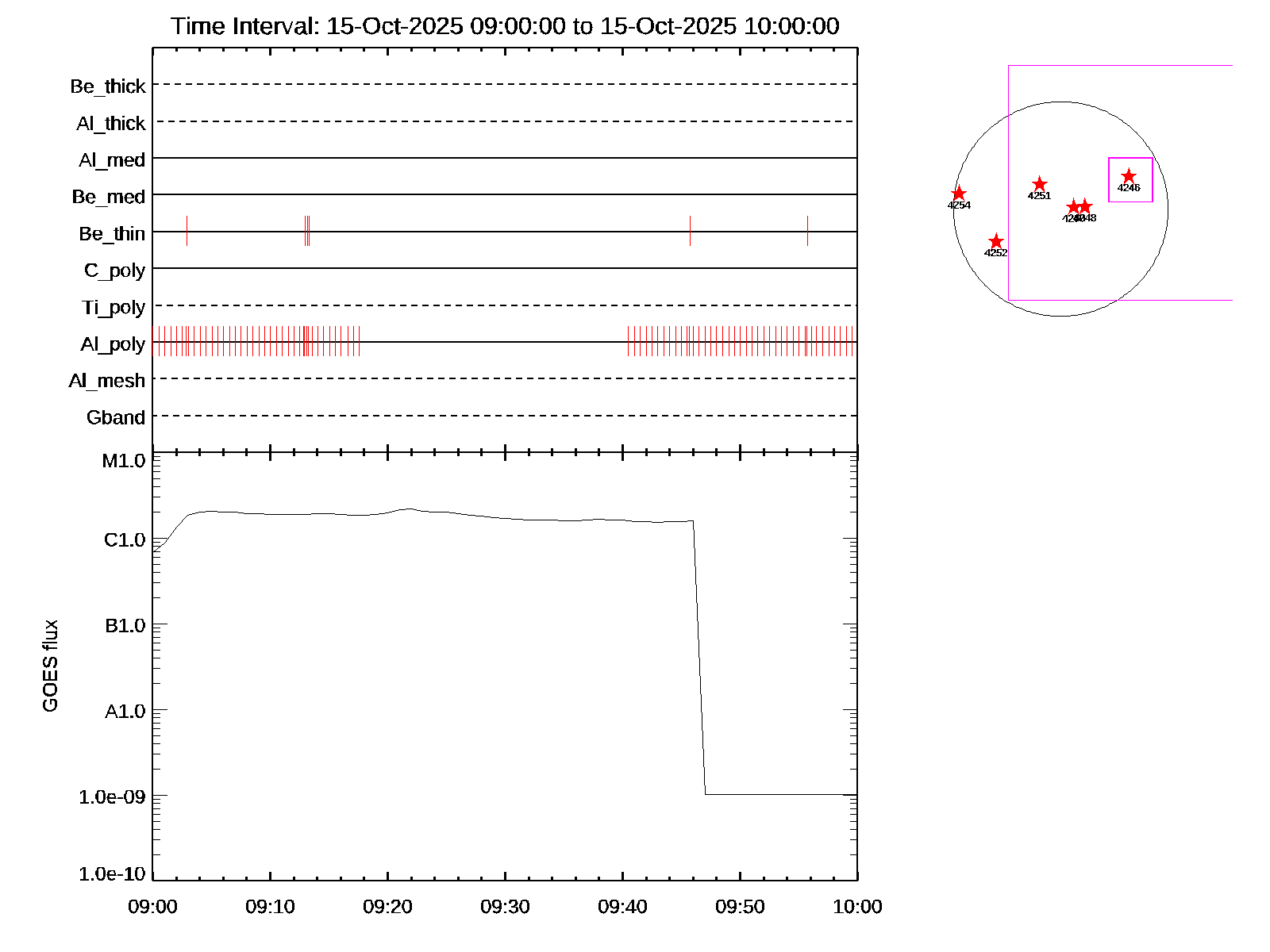Click the Be_thick filter label
Viewport: 1270px width, 952px height.
(x=108, y=86)
